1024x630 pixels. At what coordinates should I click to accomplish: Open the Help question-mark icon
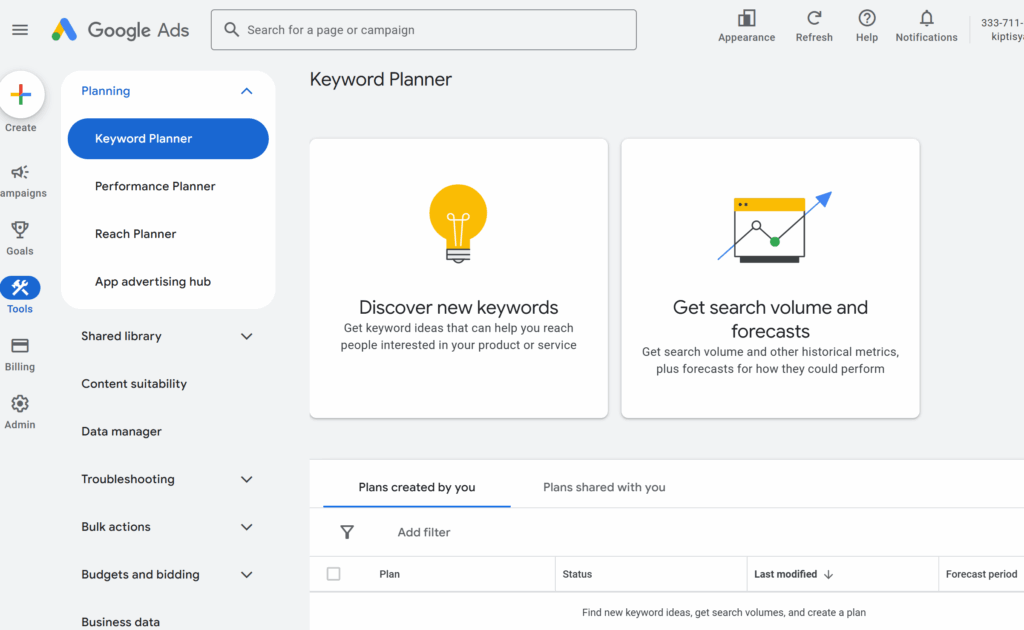pyautogui.click(x=867, y=18)
